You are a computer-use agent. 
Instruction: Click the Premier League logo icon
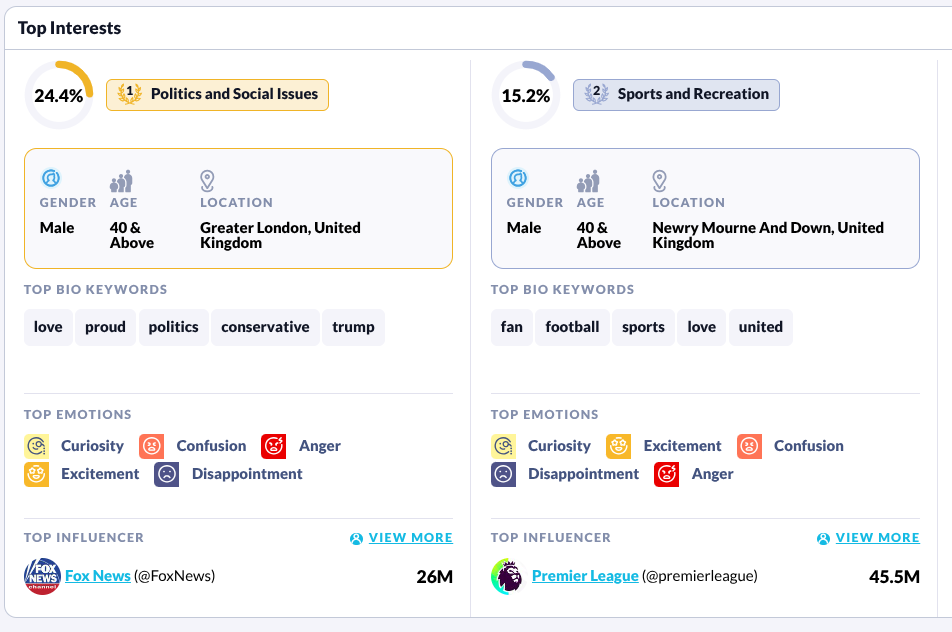pyautogui.click(x=507, y=576)
